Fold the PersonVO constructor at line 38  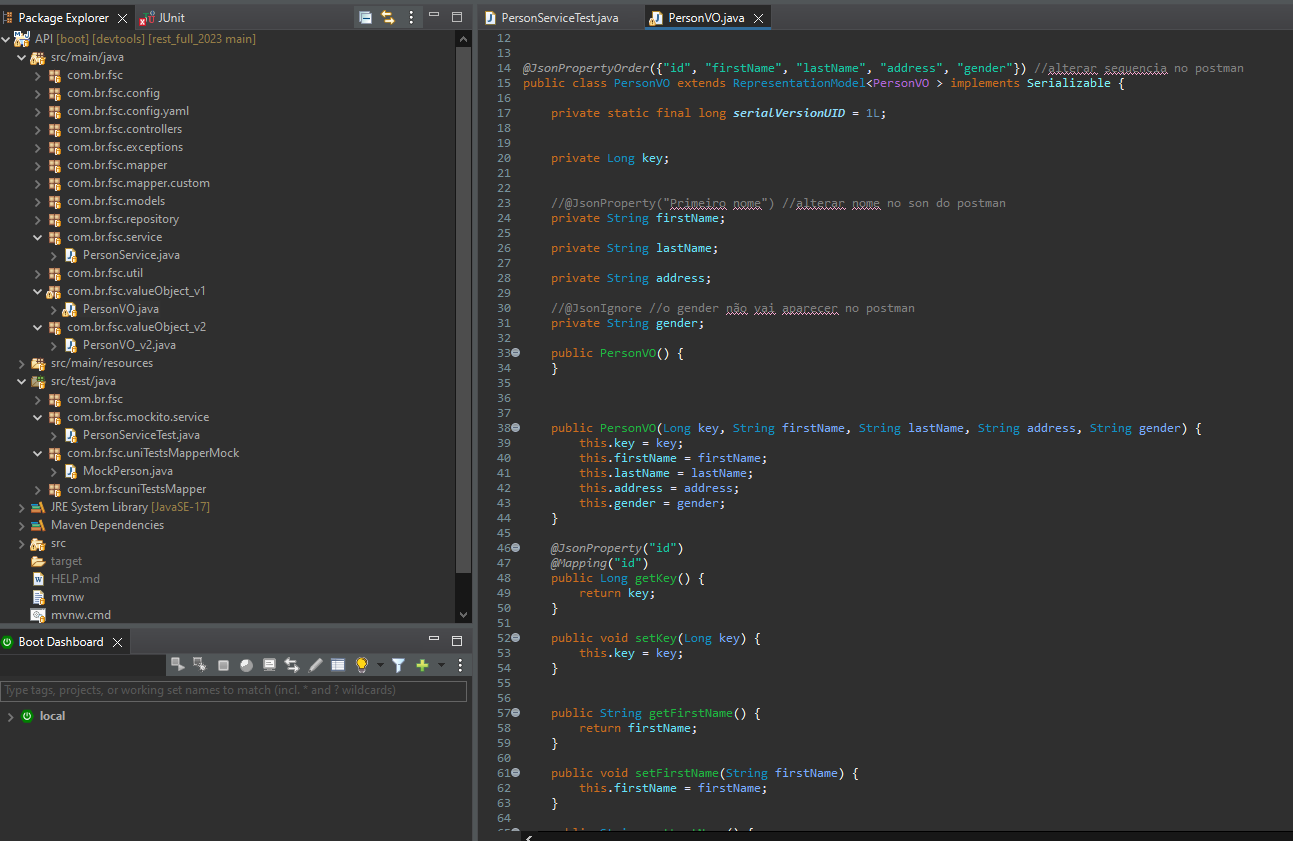(x=516, y=428)
